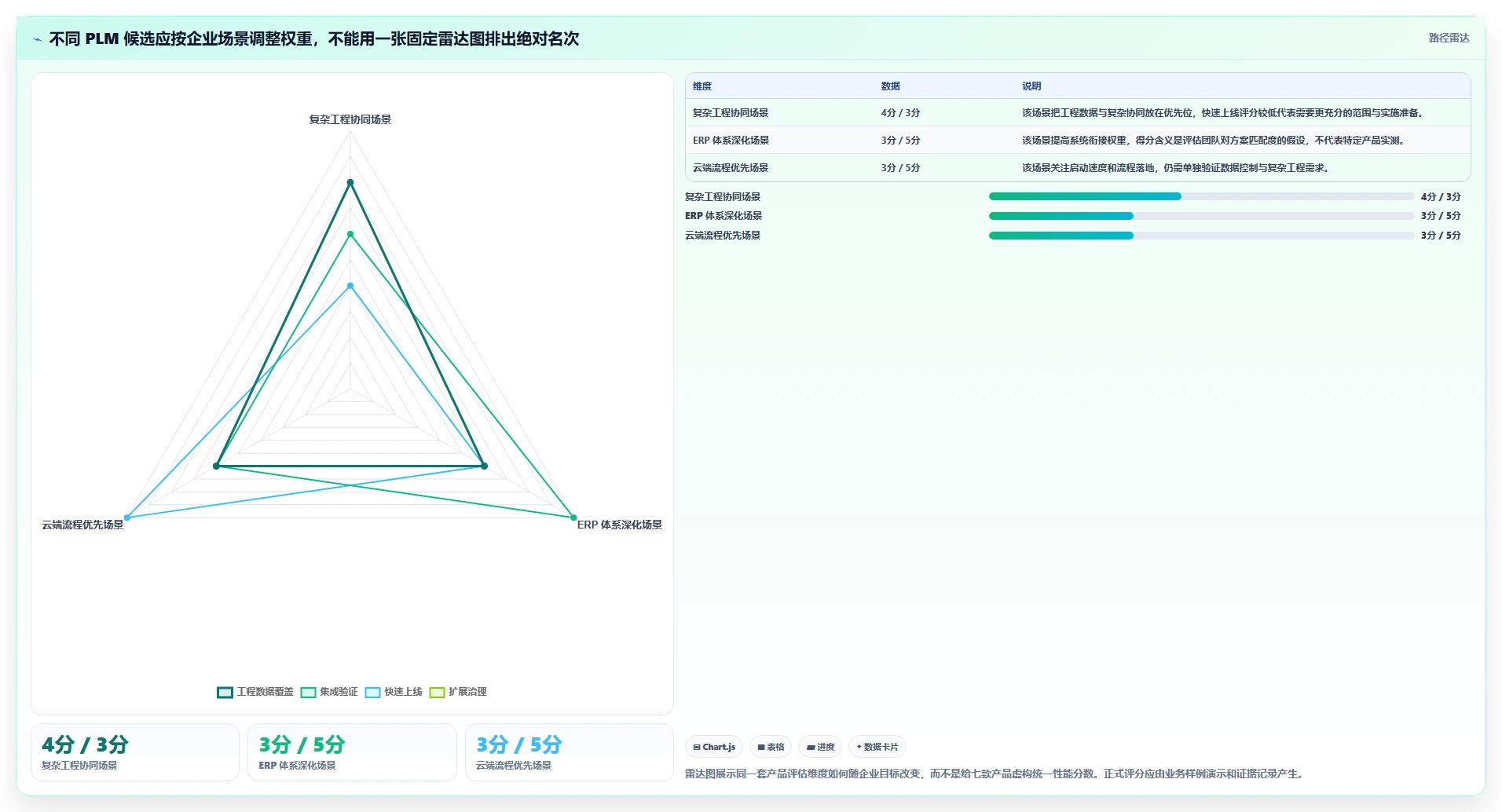Viewport: 1502px width, 812px height.
Task: Click the 维度 column header
Action: tap(702, 86)
